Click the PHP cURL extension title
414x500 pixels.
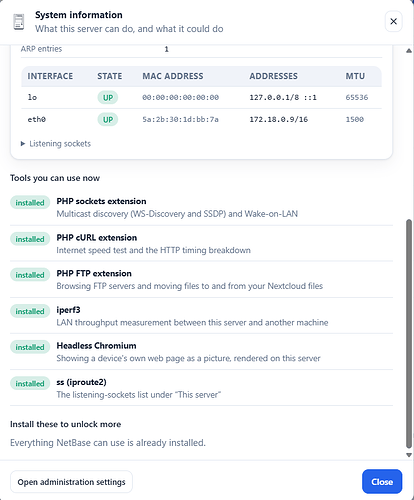(97, 238)
